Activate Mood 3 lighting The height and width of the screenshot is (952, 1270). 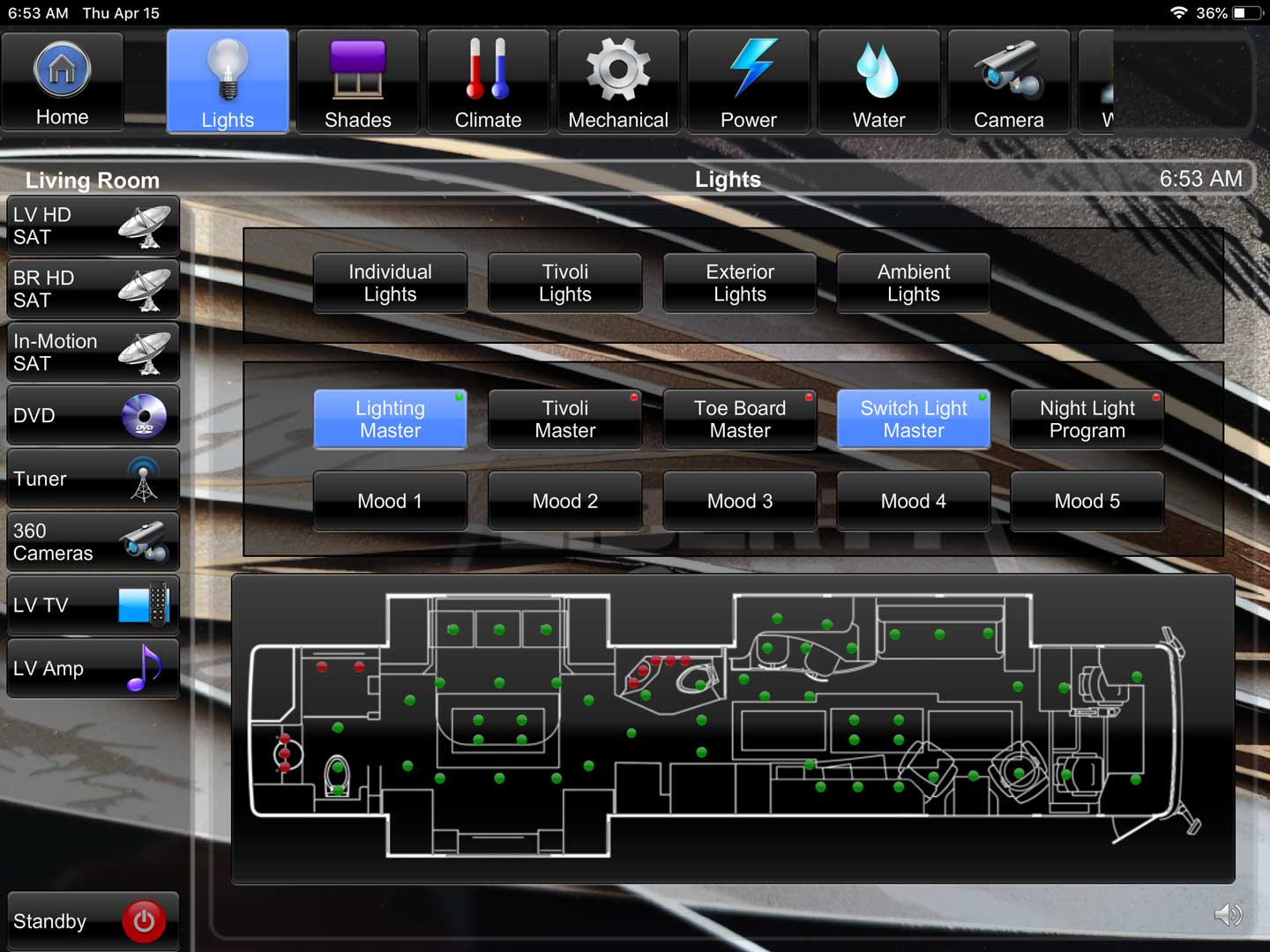click(739, 501)
